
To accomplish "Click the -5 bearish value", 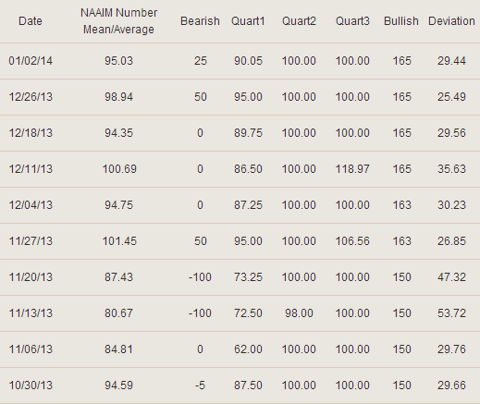I will 200,385.
